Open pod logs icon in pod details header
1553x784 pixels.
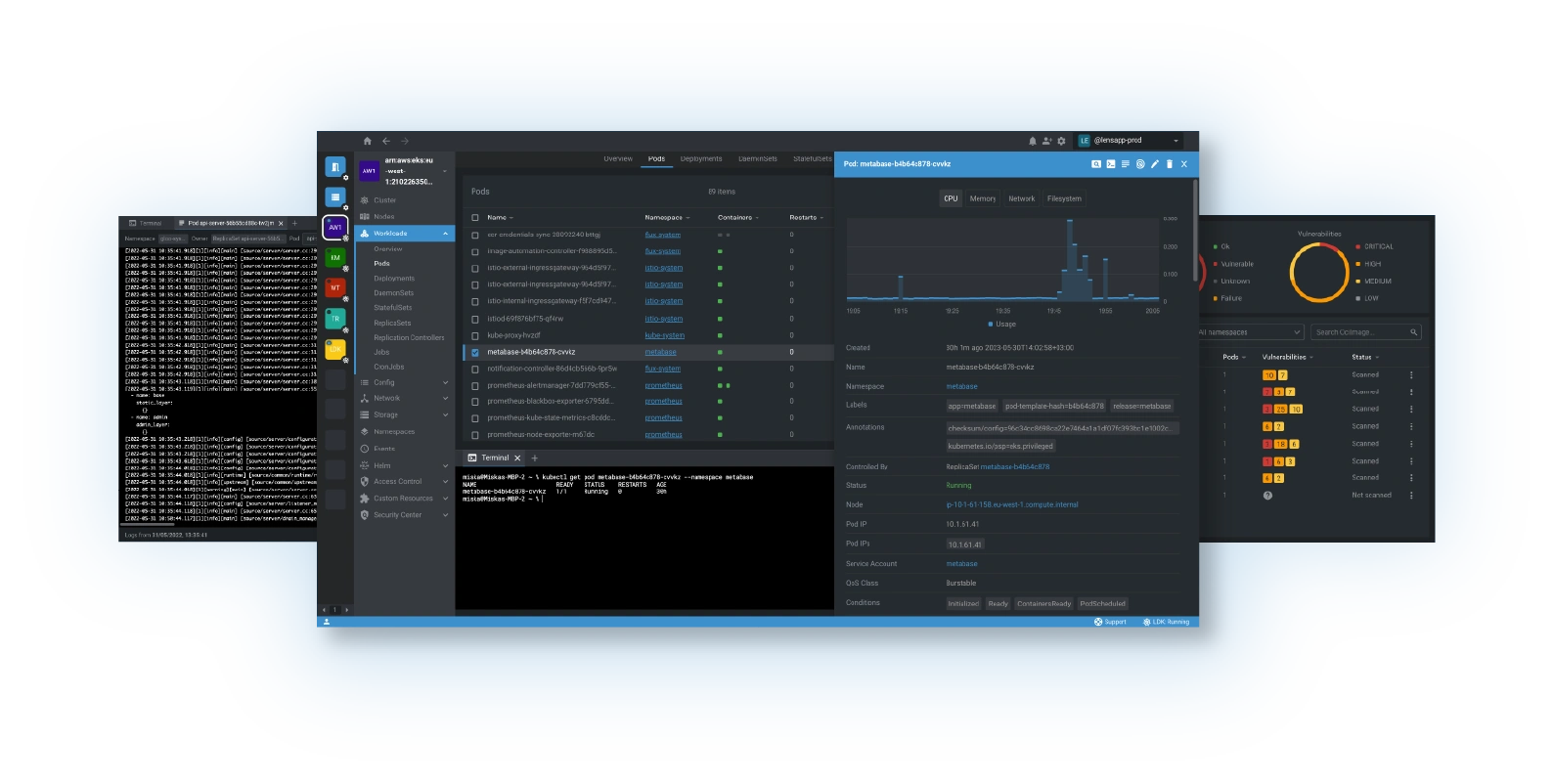[x=1126, y=164]
